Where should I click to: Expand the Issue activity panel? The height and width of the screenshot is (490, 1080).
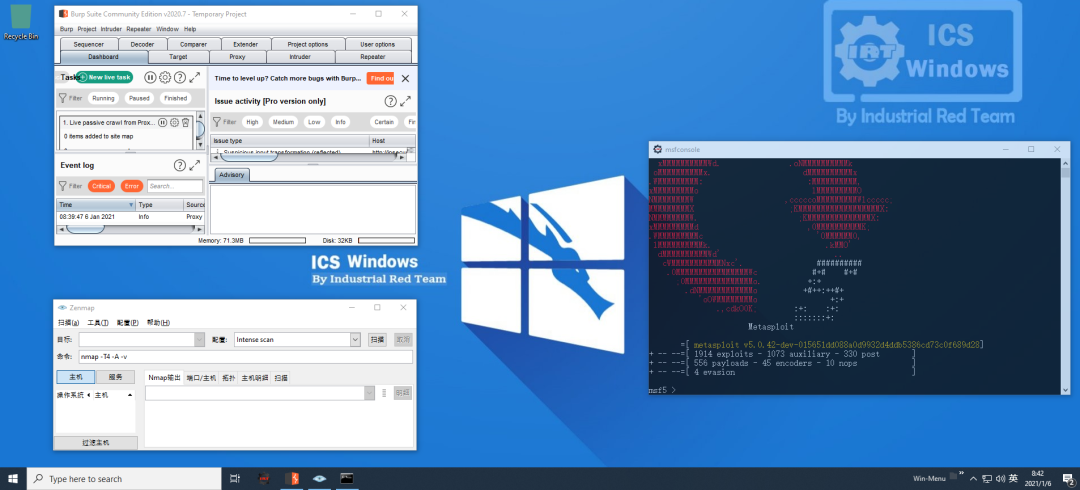pyautogui.click(x=406, y=101)
